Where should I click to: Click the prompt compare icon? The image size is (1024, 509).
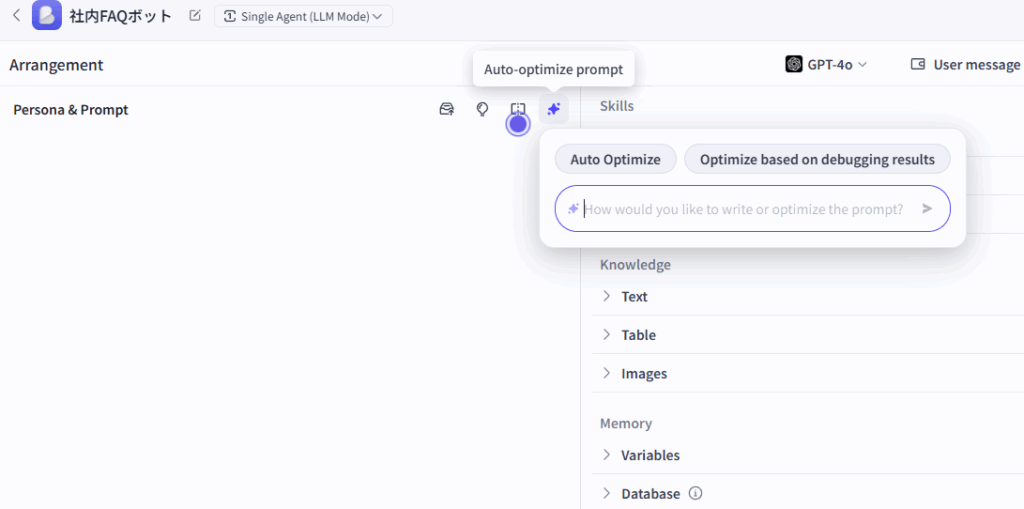pos(518,109)
